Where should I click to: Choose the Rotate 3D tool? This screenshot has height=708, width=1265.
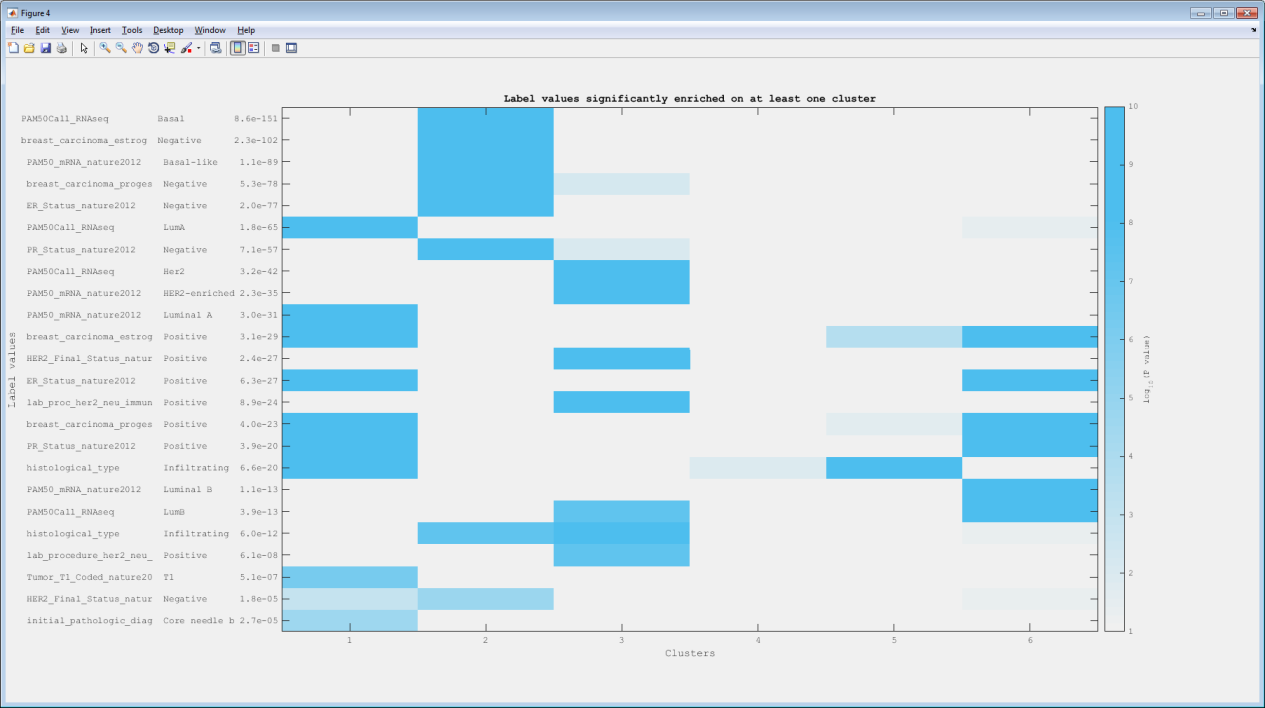[153, 47]
